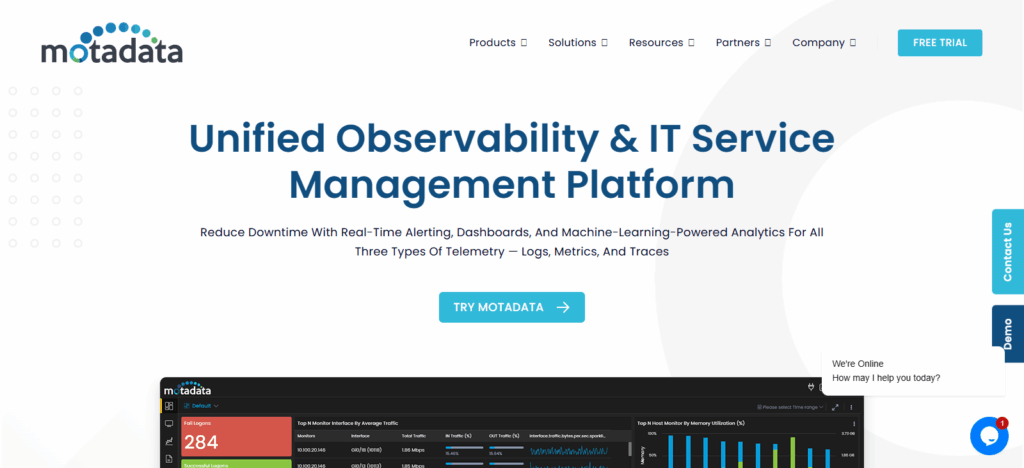Open the chart icon in dashboard sidebar

[169, 441]
